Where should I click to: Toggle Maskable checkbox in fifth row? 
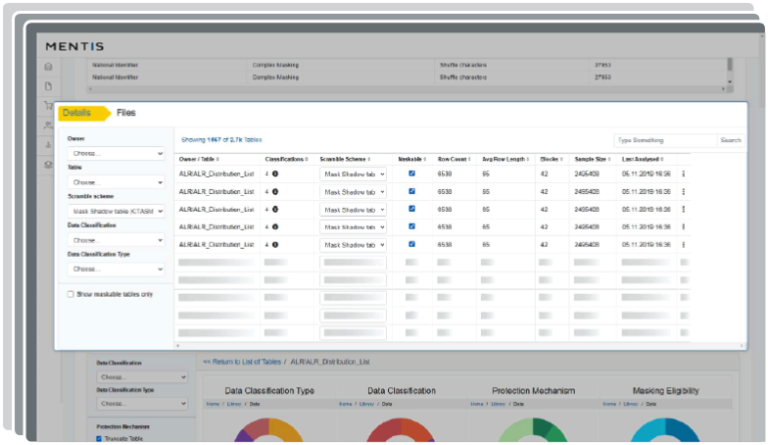[412, 244]
